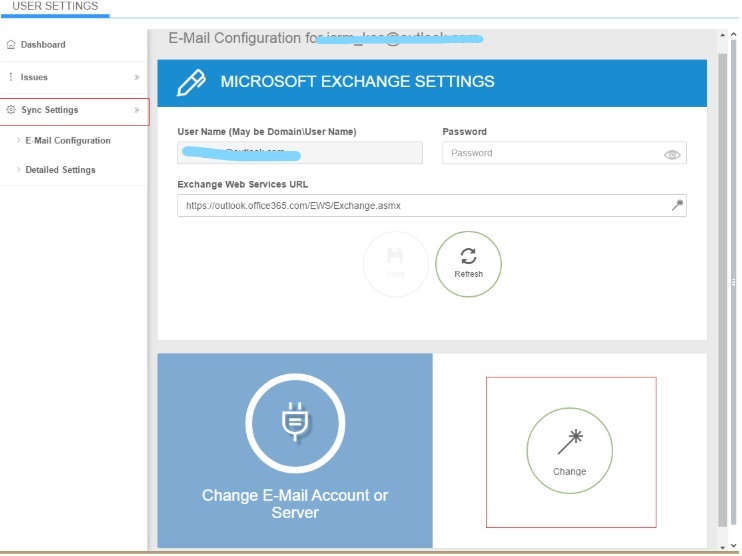
Task: Click the MICROSOFT EXCHANGE SETTINGS heading
Action: point(357,81)
